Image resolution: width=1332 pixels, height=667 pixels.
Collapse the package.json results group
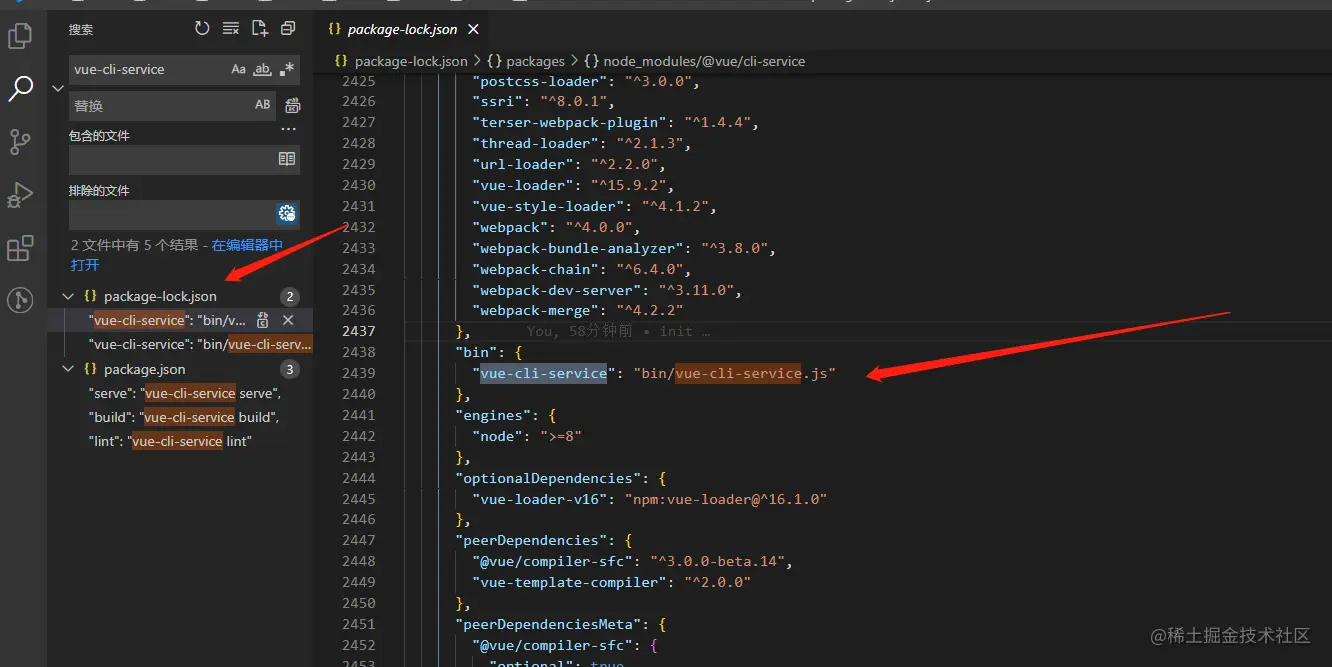click(68, 369)
